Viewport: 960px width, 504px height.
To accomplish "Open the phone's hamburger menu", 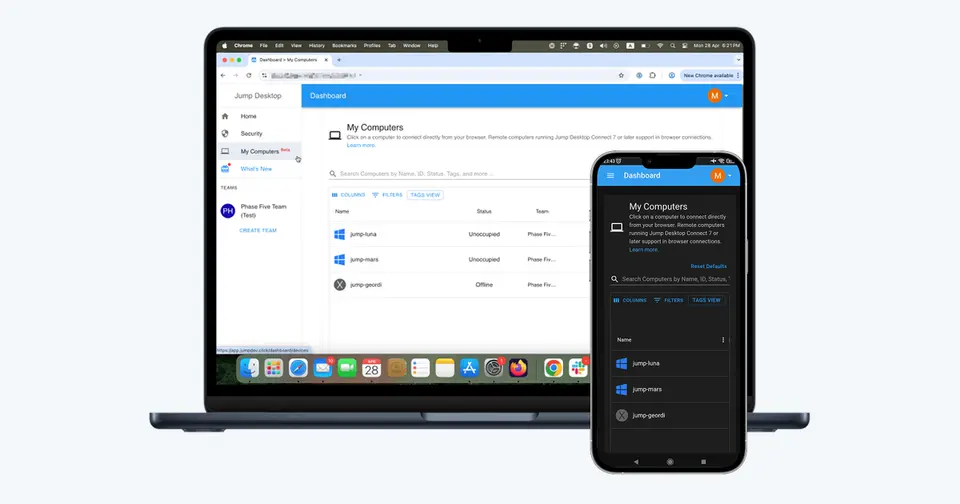I will coord(610,176).
